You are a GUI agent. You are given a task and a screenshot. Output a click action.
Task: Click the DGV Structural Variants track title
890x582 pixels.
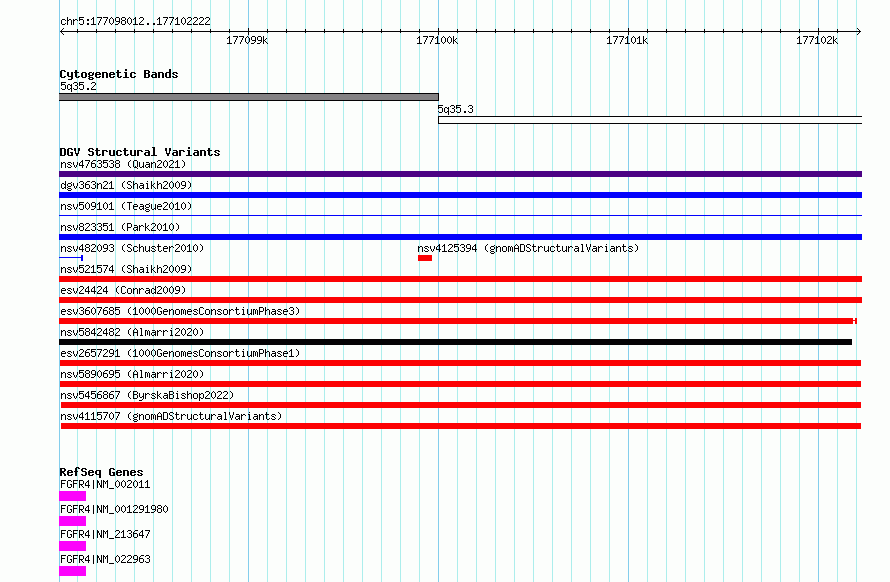140,152
